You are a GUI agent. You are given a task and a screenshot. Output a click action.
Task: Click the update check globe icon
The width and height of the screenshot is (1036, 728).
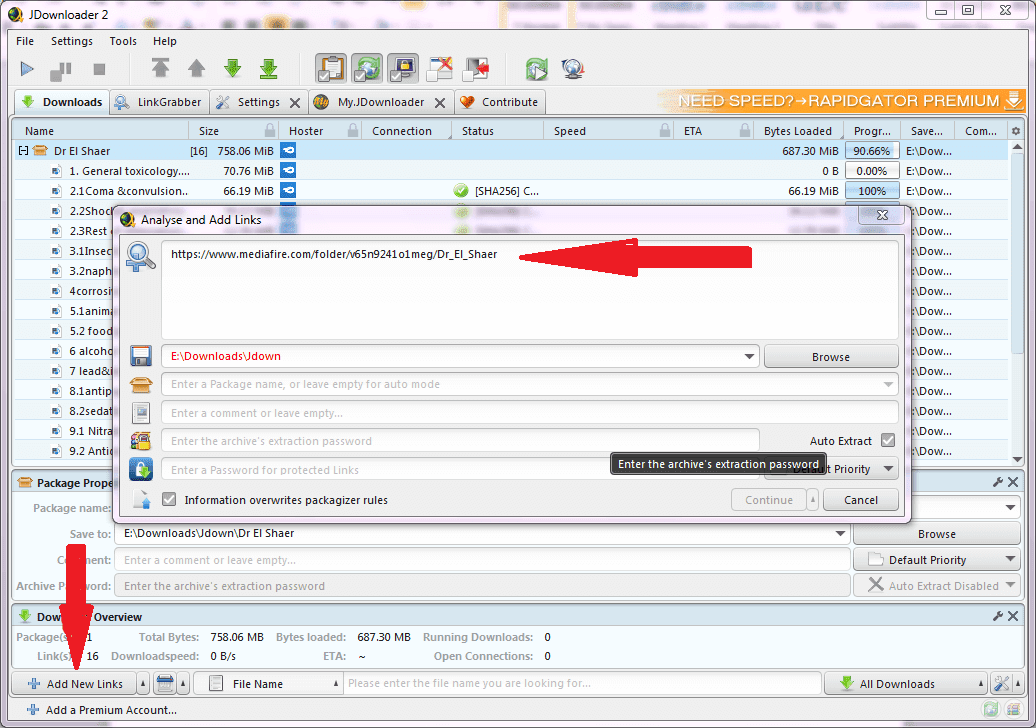tap(573, 69)
